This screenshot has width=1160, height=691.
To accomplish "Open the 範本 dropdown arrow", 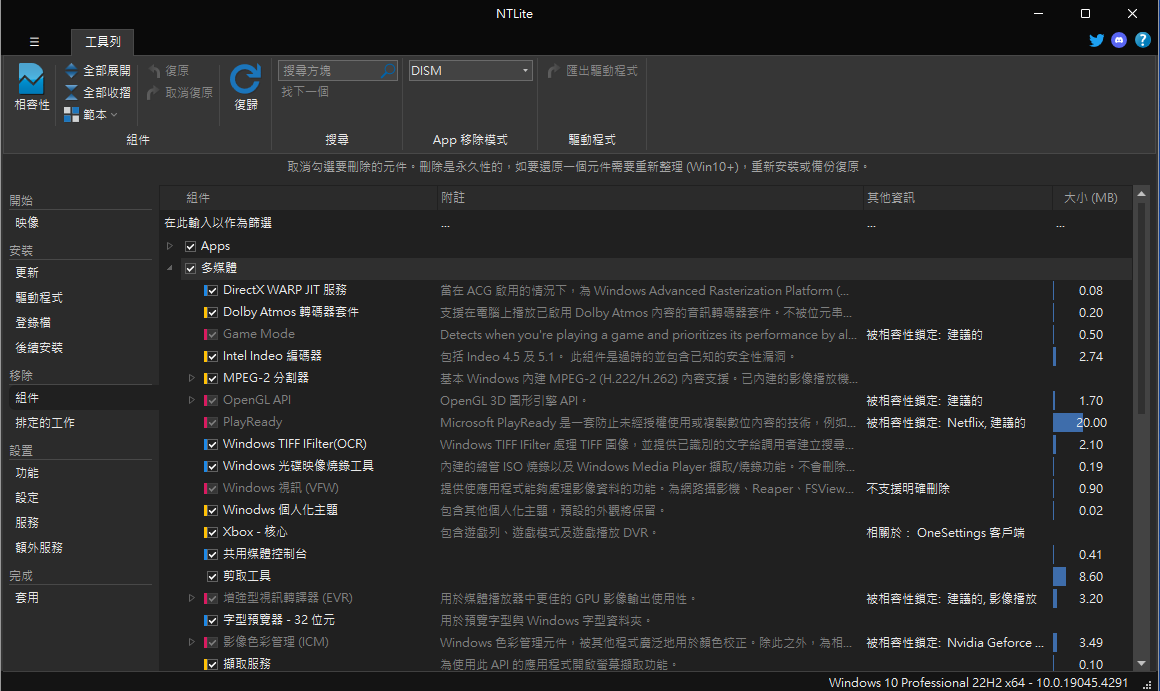I will (x=114, y=115).
